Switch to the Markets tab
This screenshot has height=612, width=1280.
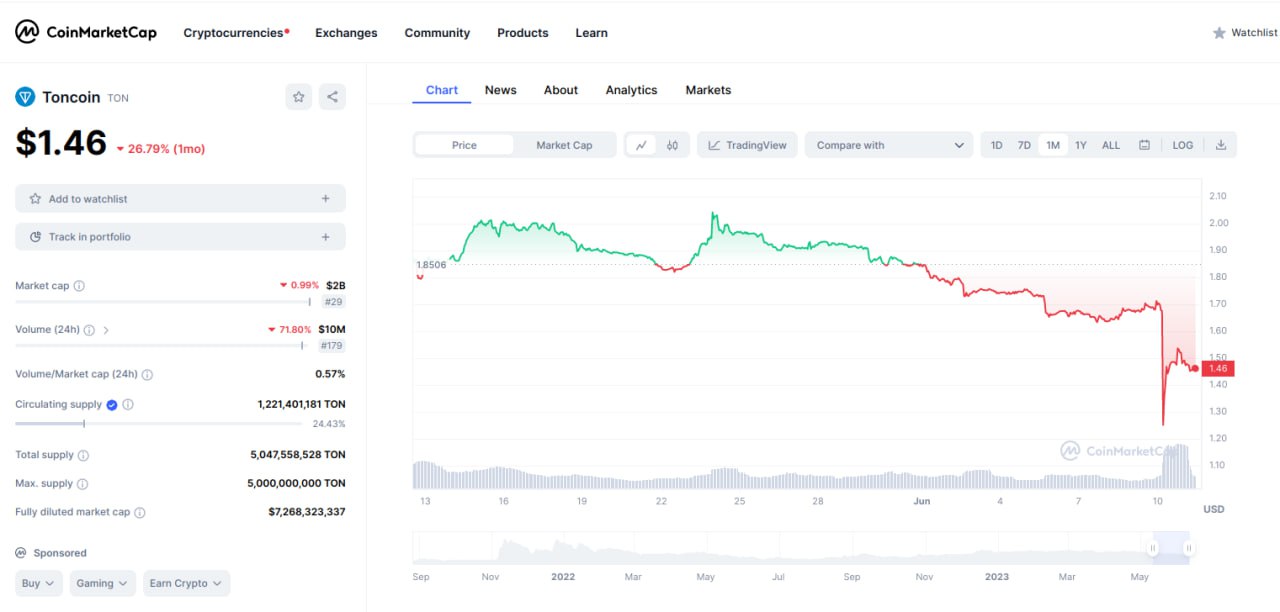[x=708, y=90]
